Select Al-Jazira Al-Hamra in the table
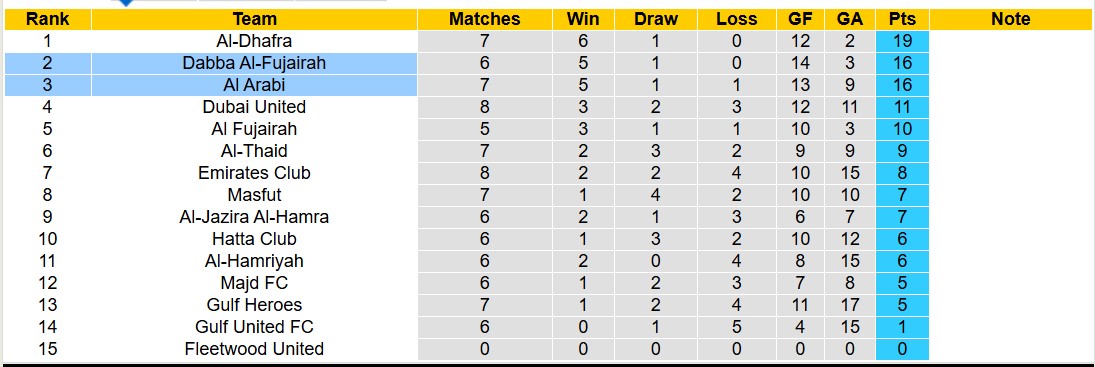This screenshot has height=367, width=1095. pos(254,217)
